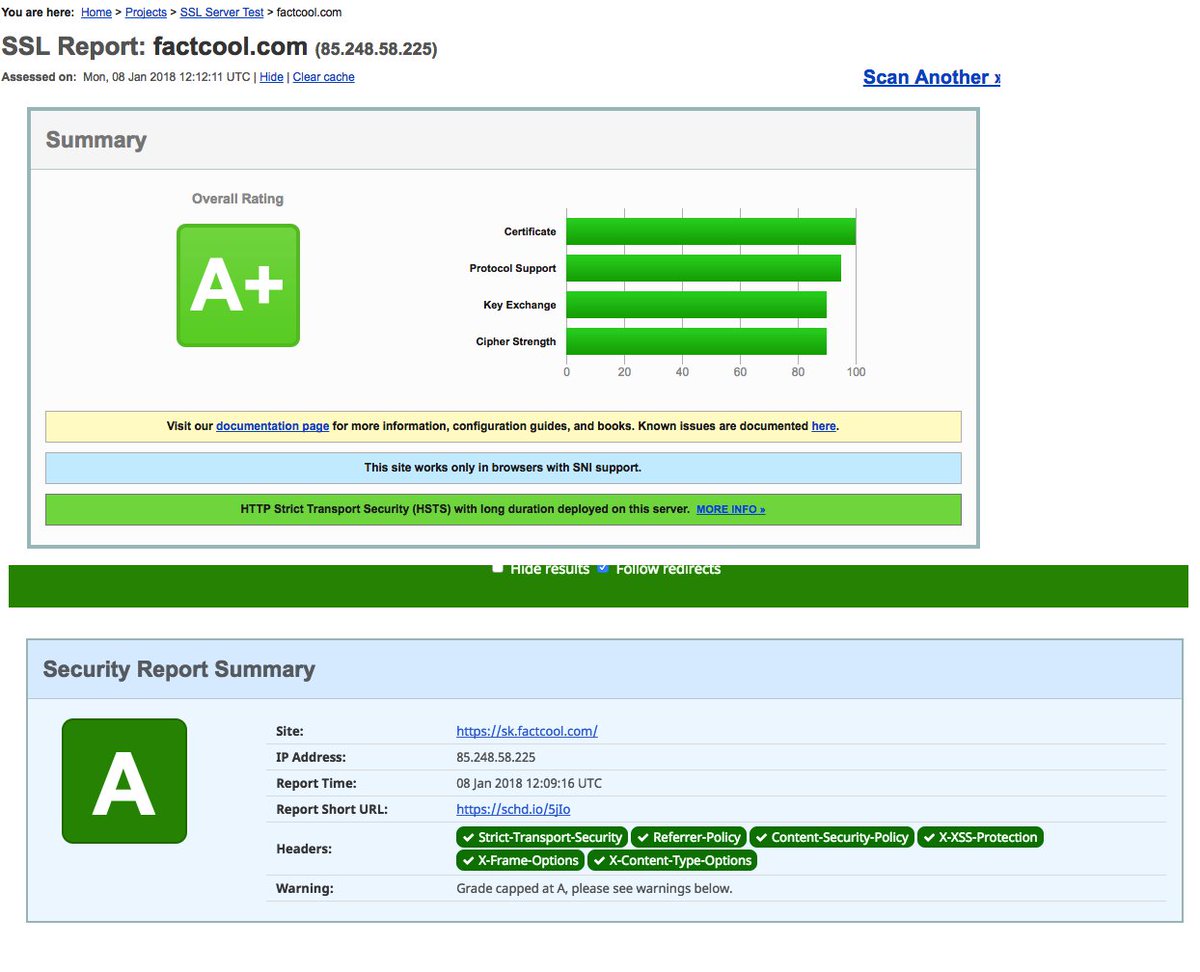Click the Clear cache link
Screen dimensions: 1200x972
pos(323,77)
